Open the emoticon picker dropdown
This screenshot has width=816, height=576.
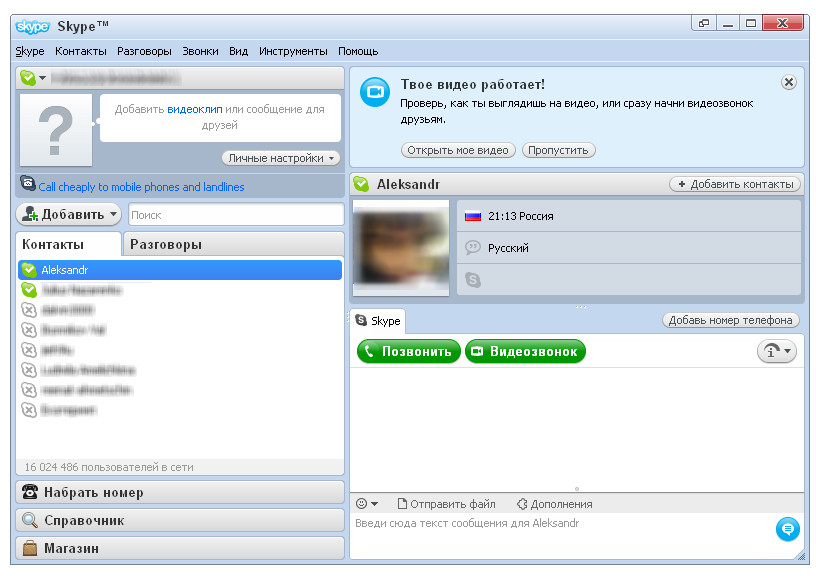tap(367, 504)
